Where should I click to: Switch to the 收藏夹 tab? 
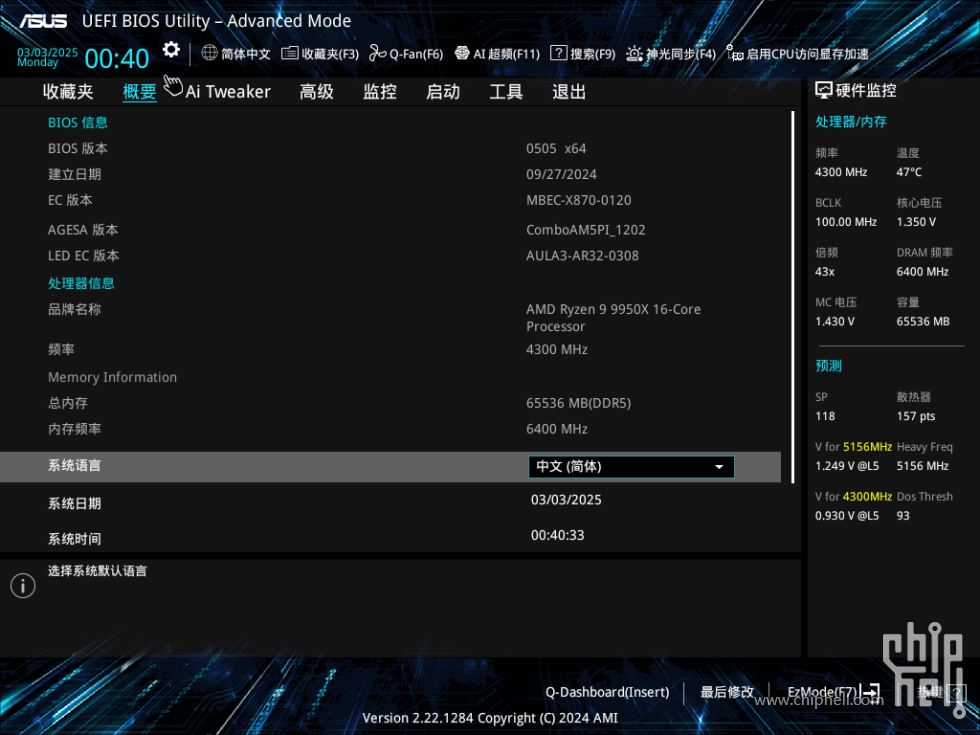pos(68,92)
